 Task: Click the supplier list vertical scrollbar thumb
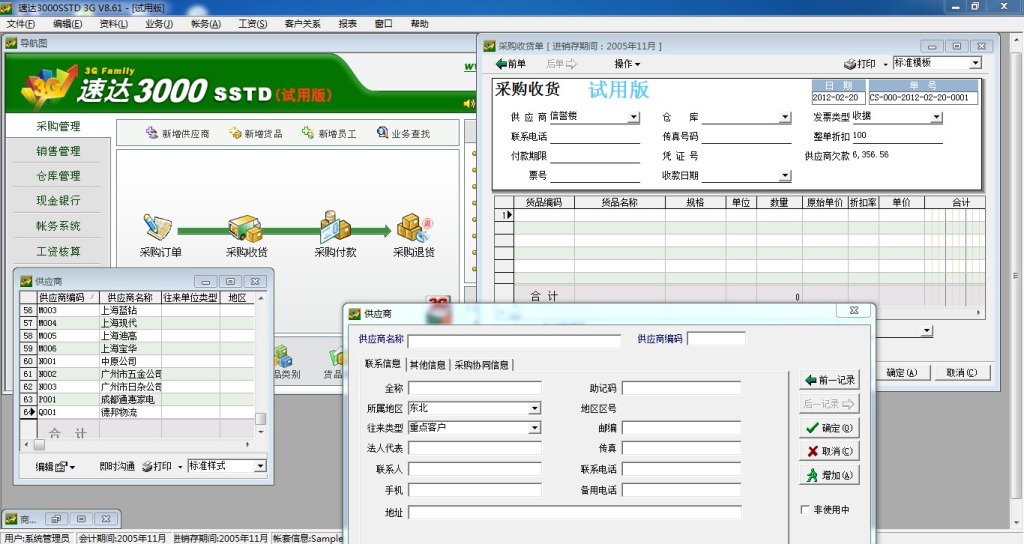pos(260,419)
